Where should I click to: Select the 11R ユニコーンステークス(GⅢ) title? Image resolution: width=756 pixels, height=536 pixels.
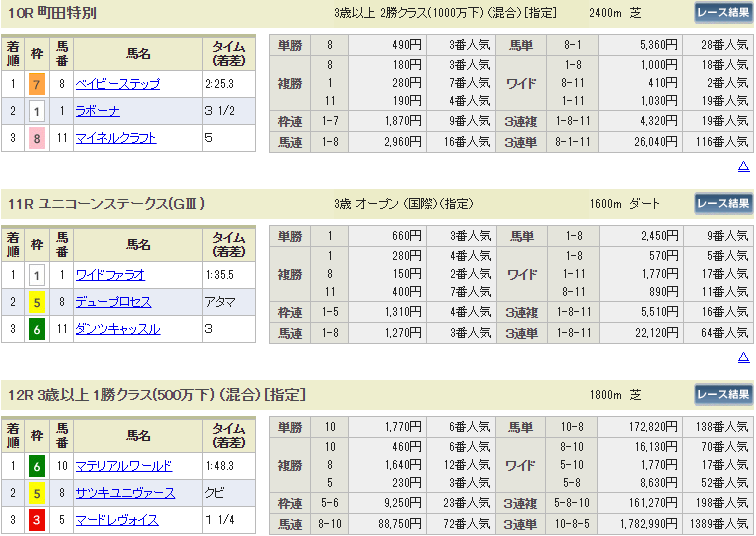[106, 204]
